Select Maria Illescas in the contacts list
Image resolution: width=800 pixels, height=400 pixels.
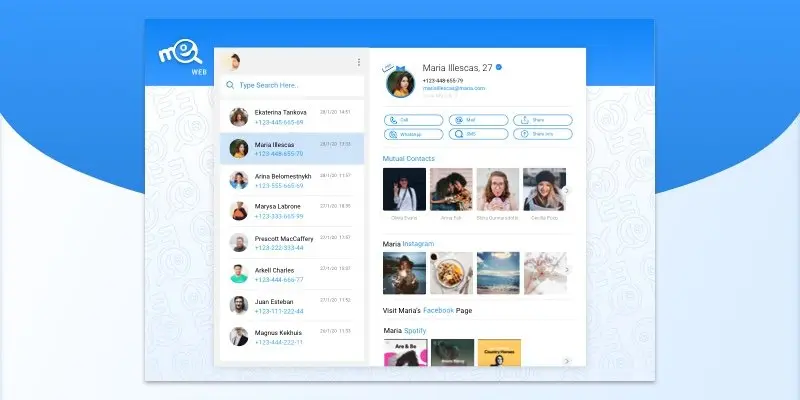point(292,148)
